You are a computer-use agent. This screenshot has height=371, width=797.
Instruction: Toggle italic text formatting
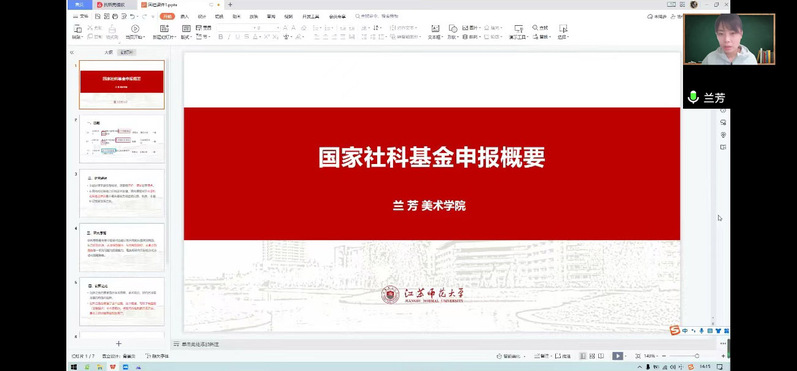pos(229,37)
